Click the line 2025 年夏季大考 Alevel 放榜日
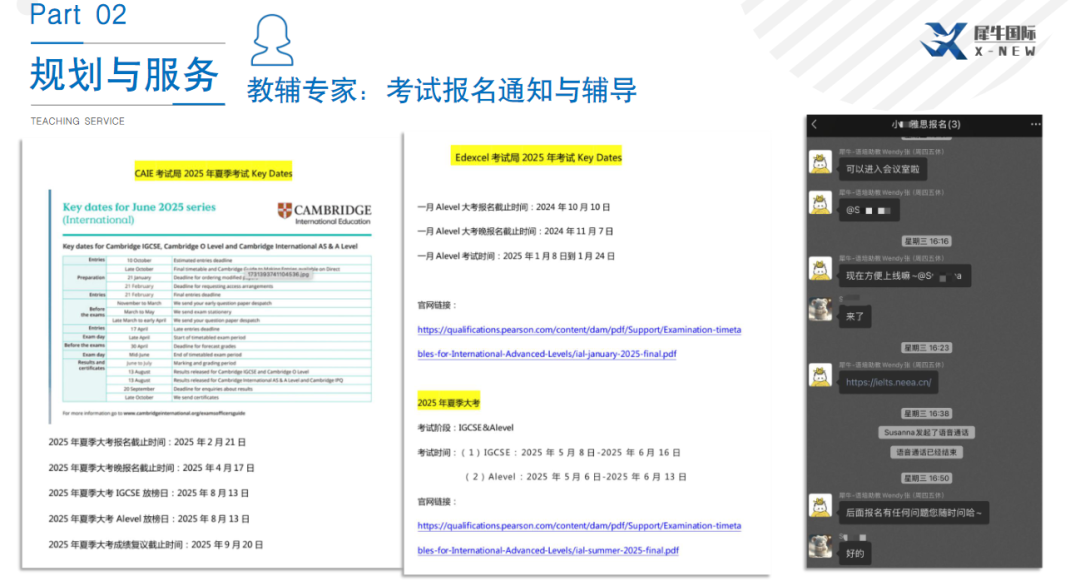1080x586 pixels. coord(149,519)
